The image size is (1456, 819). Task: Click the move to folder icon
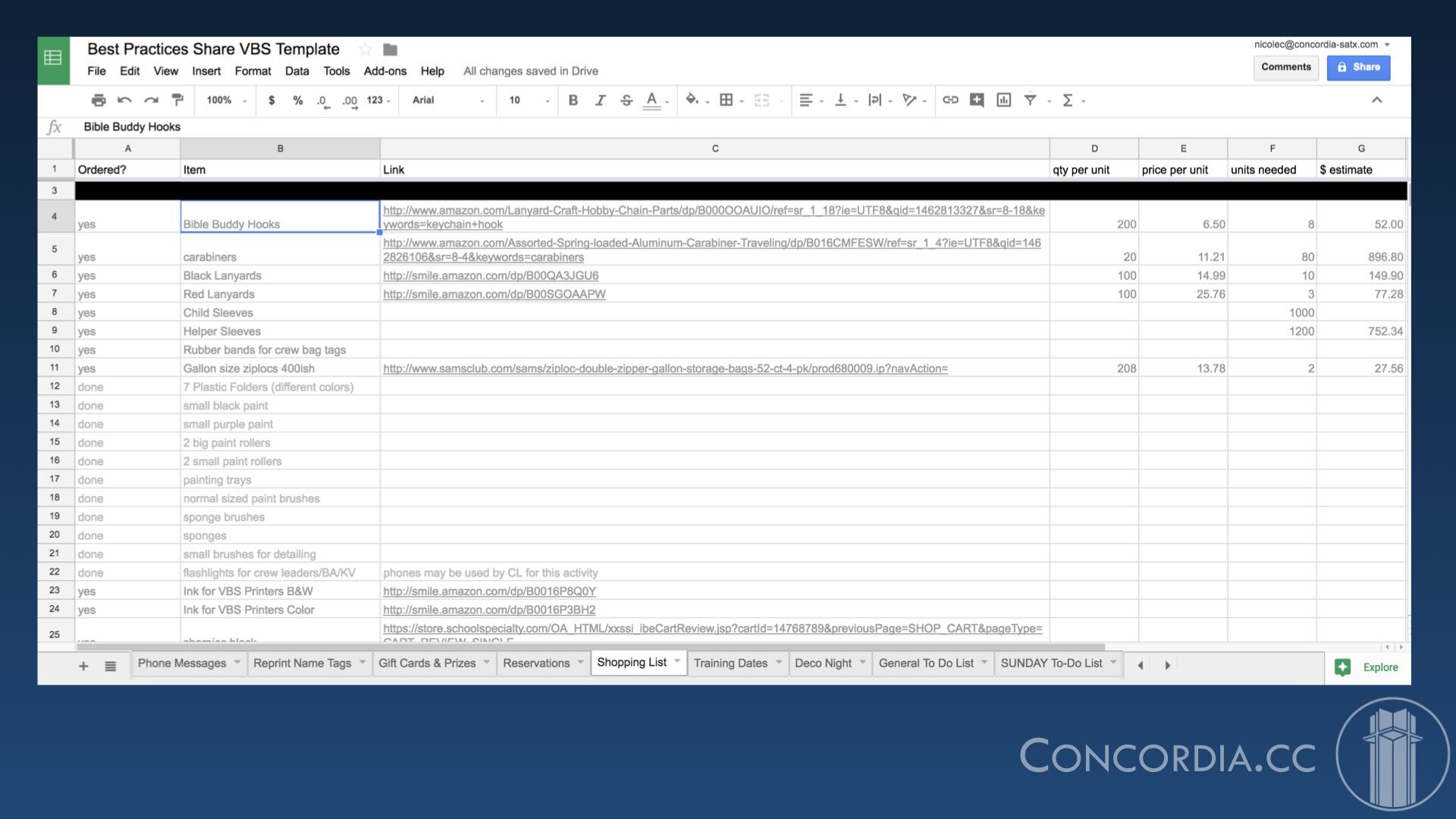pyautogui.click(x=390, y=49)
